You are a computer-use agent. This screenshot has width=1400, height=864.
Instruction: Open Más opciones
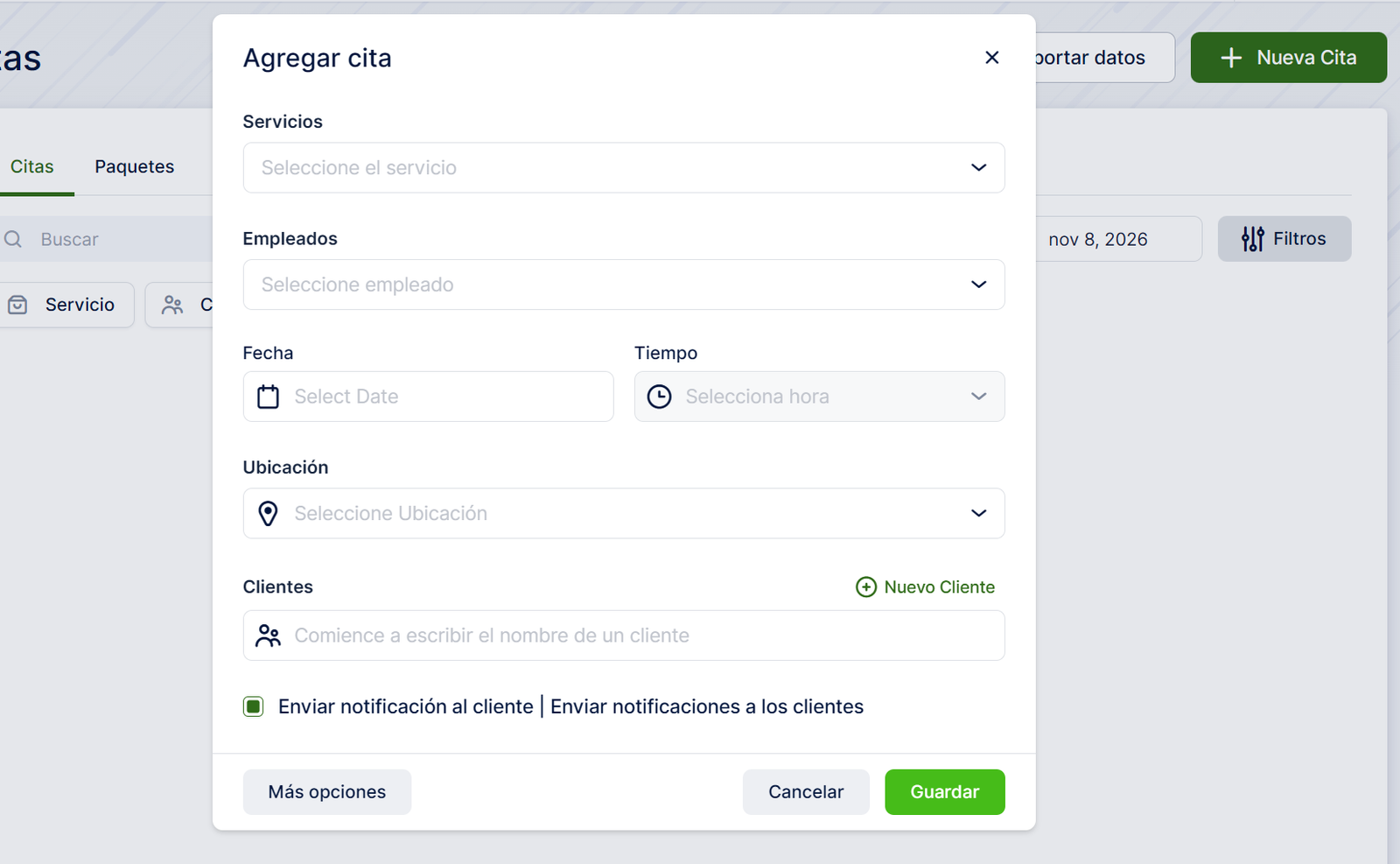click(x=326, y=792)
